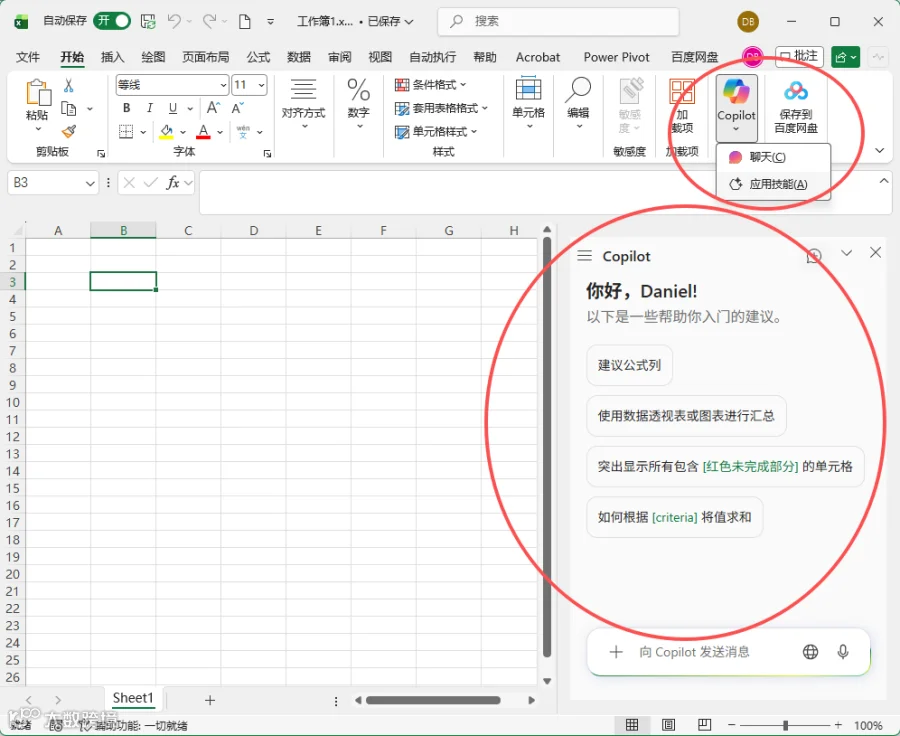Select the Sheet1 tab
Image resolution: width=900 pixels, height=736 pixels.
point(133,698)
